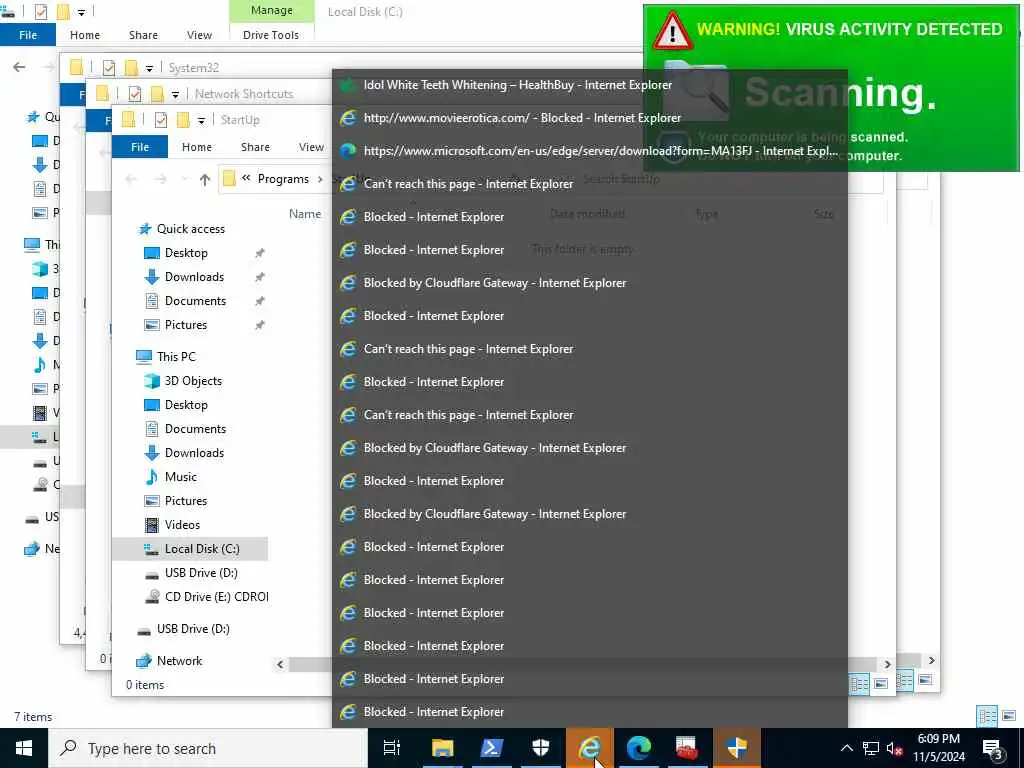This screenshot has height=768, width=1024.
Task: Select Idol White Teeth Whitening window entry
Action: coord(590,85)
